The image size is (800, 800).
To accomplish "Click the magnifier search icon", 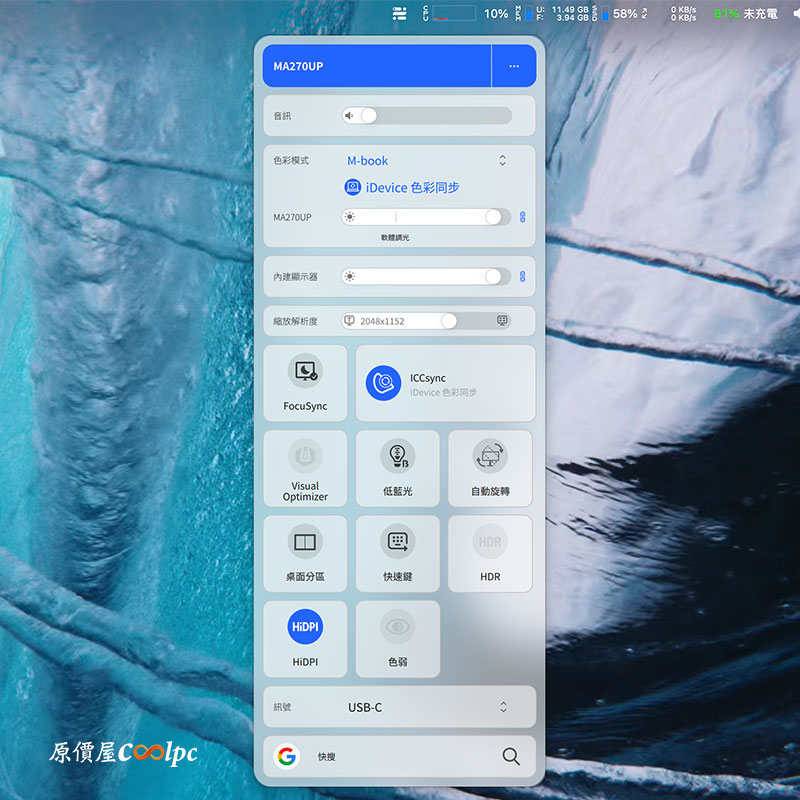I will [x=511, y=757].
